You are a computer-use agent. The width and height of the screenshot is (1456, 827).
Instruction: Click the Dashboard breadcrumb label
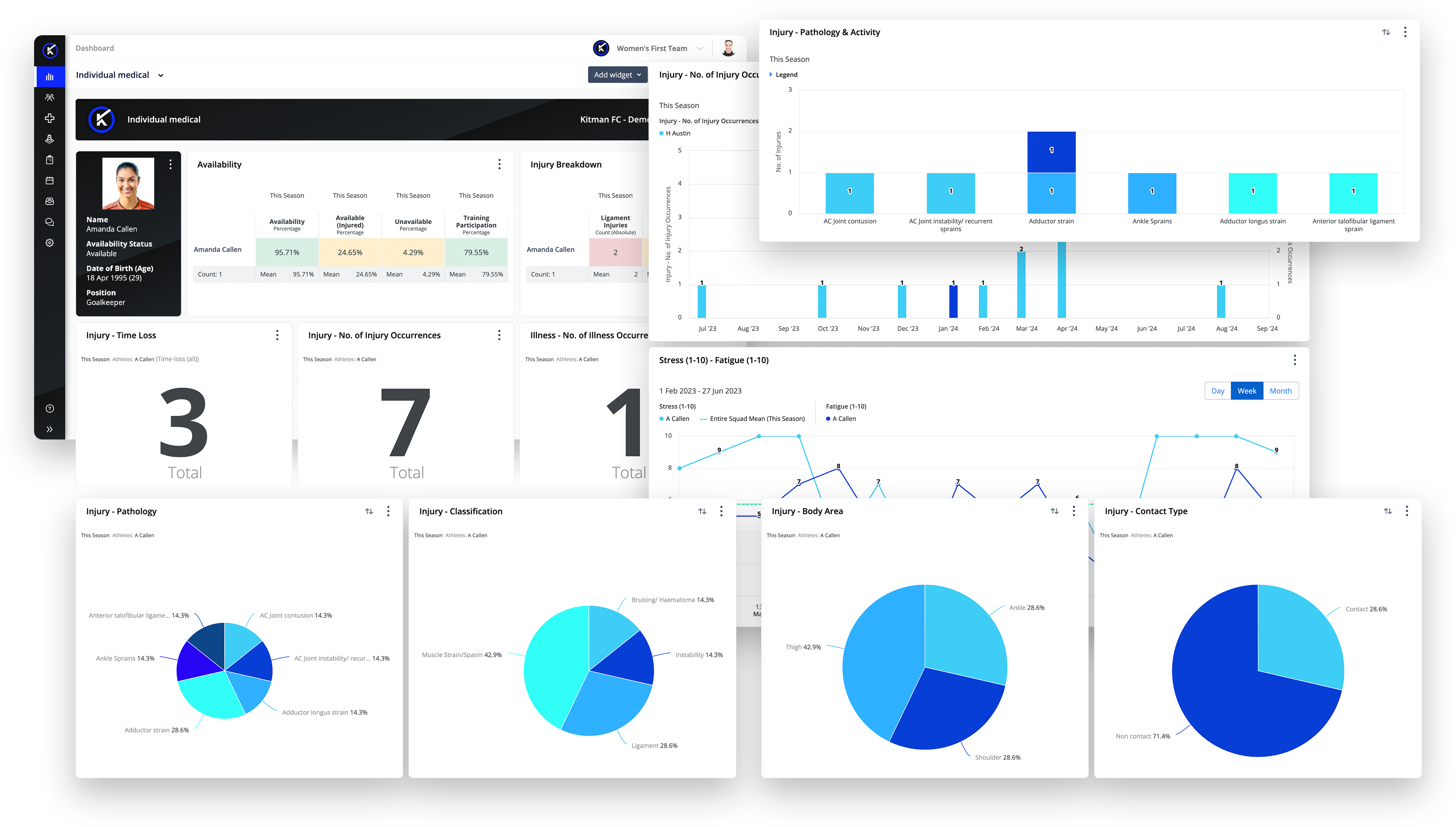coord(95,48)
